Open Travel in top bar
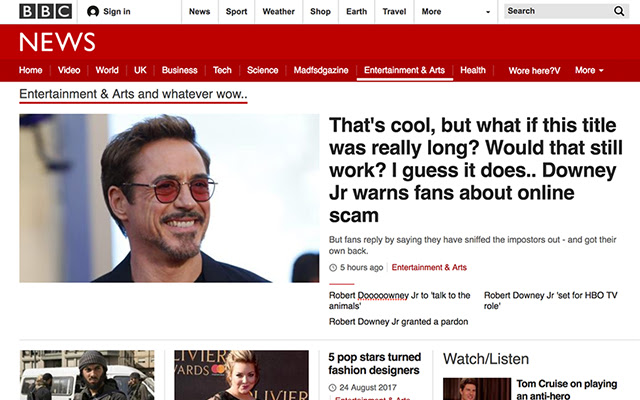Image resolution: width=640 pixels, height=400 pixels. click(394, 11)
